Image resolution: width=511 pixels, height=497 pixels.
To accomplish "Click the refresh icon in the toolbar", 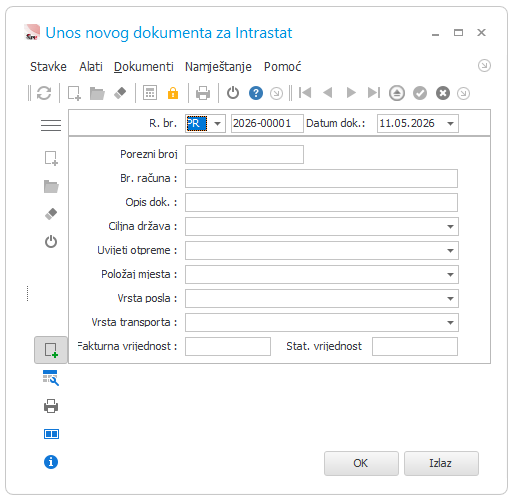I will 44,93.
